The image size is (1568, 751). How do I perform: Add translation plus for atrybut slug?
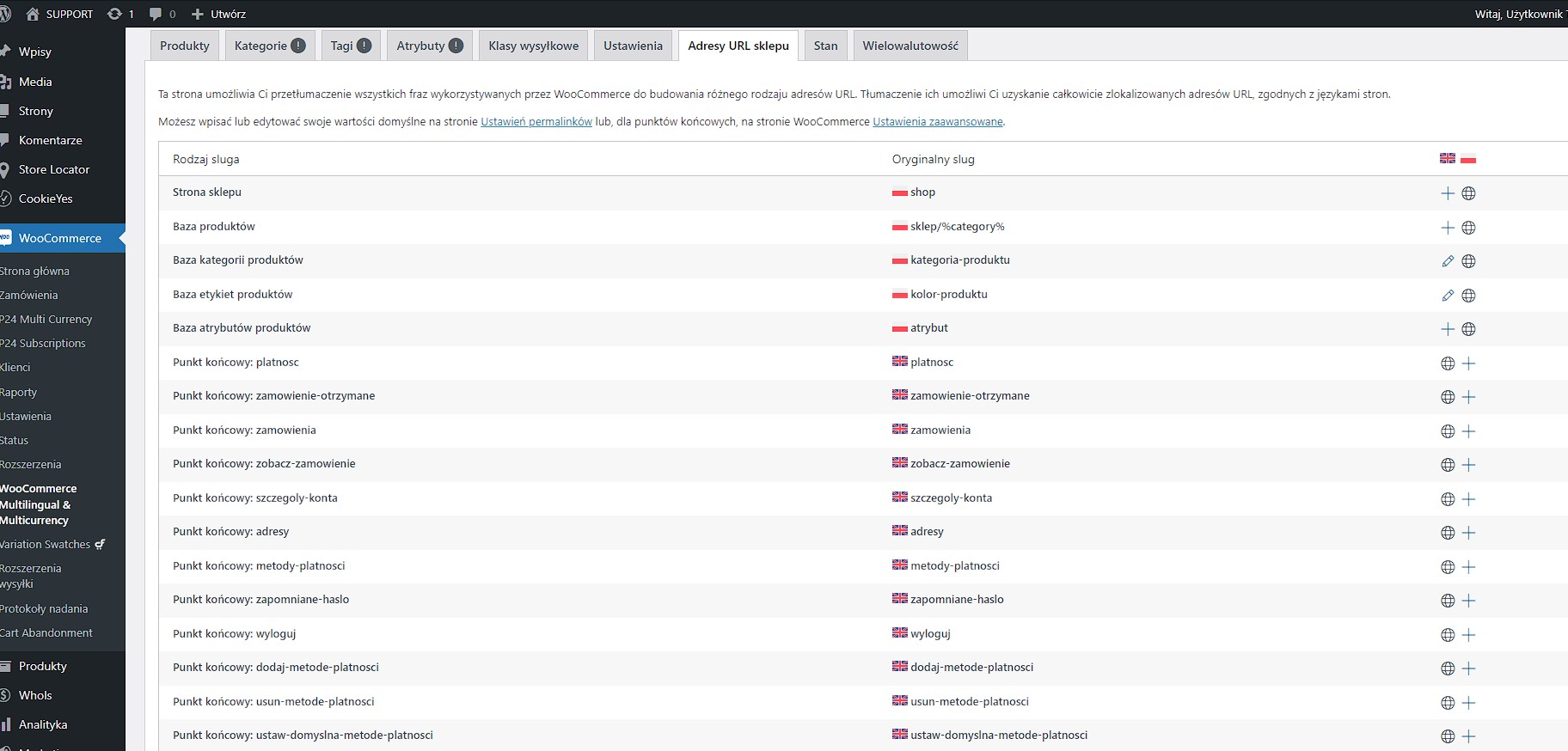pyautogui.click(x=1448, y=329)
